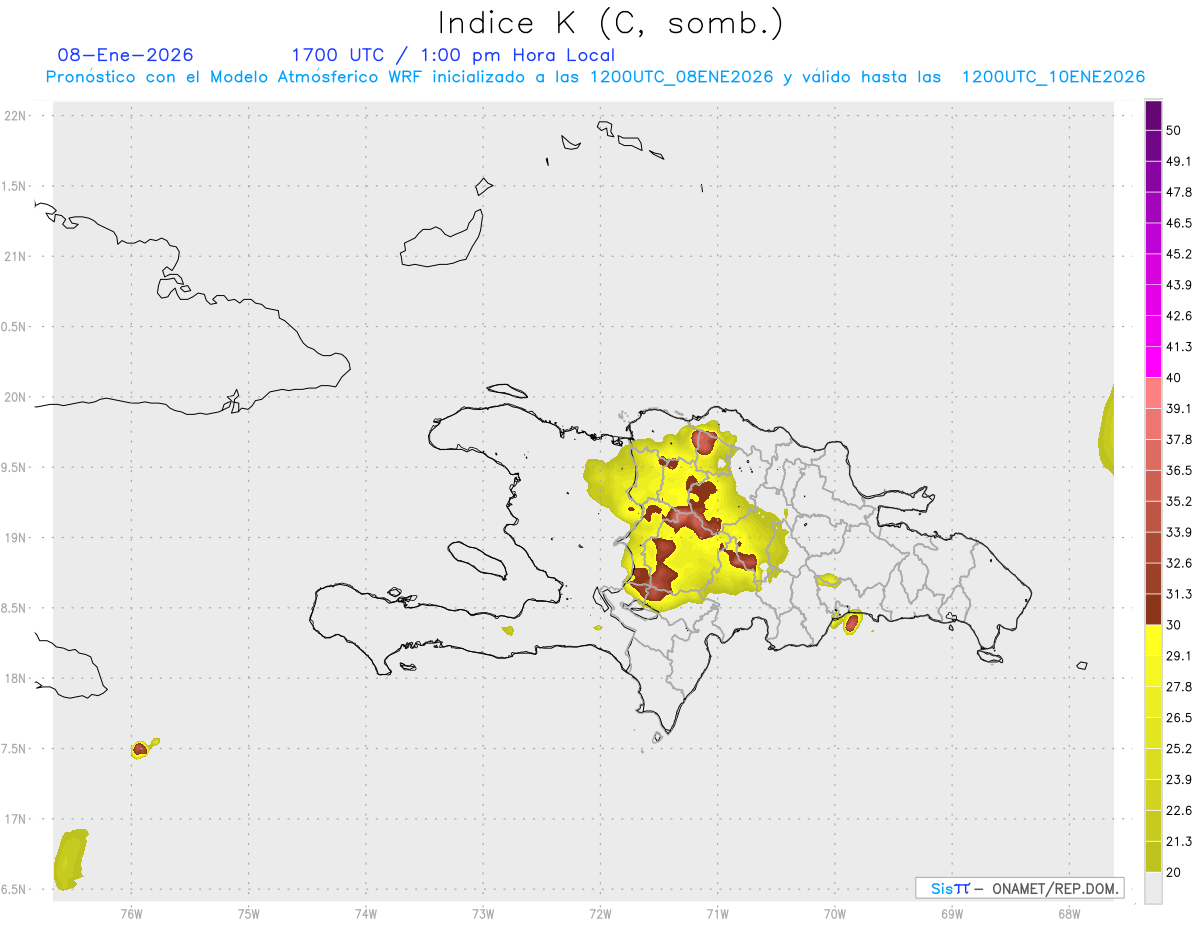Click the colorbar label "40"

pos(1174,378)
